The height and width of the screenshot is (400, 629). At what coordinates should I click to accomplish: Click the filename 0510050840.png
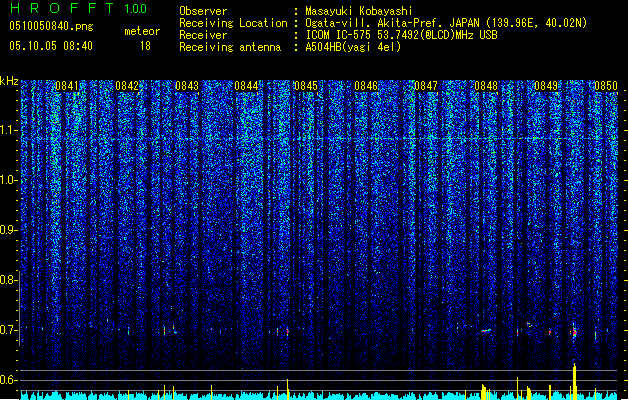(51, 26)
